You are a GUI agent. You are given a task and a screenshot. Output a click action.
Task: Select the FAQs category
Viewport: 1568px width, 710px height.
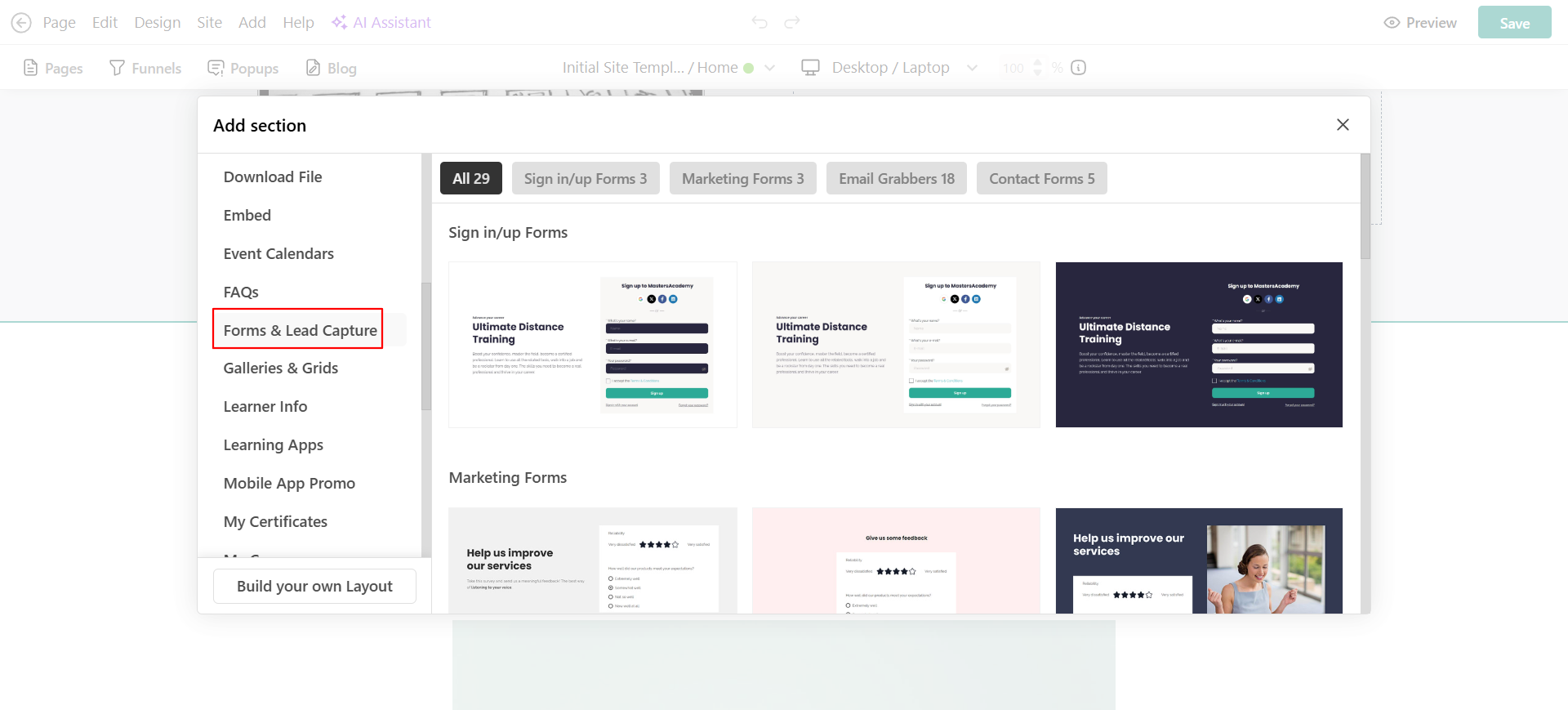[241, 292]
